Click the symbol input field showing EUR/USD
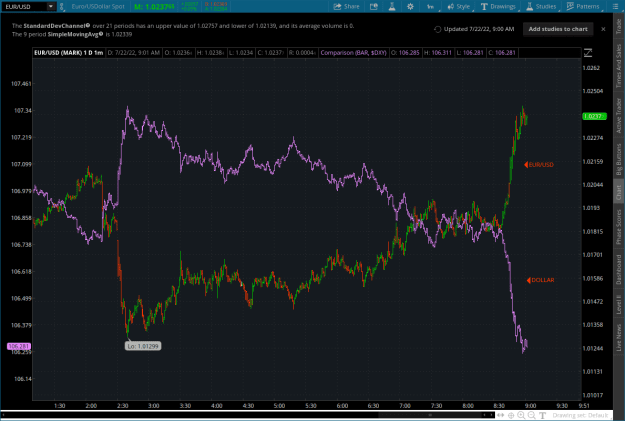 [x=25, y=6]
